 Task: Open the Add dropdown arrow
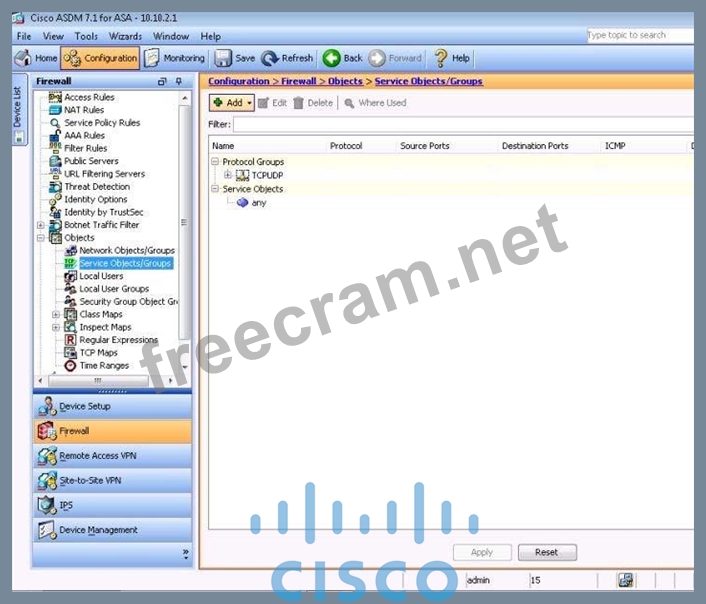pos(249,103)
